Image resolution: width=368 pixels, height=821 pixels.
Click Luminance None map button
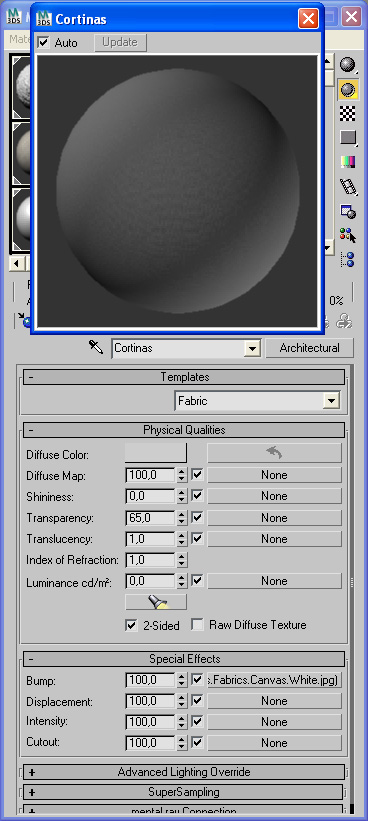(274, 581)
